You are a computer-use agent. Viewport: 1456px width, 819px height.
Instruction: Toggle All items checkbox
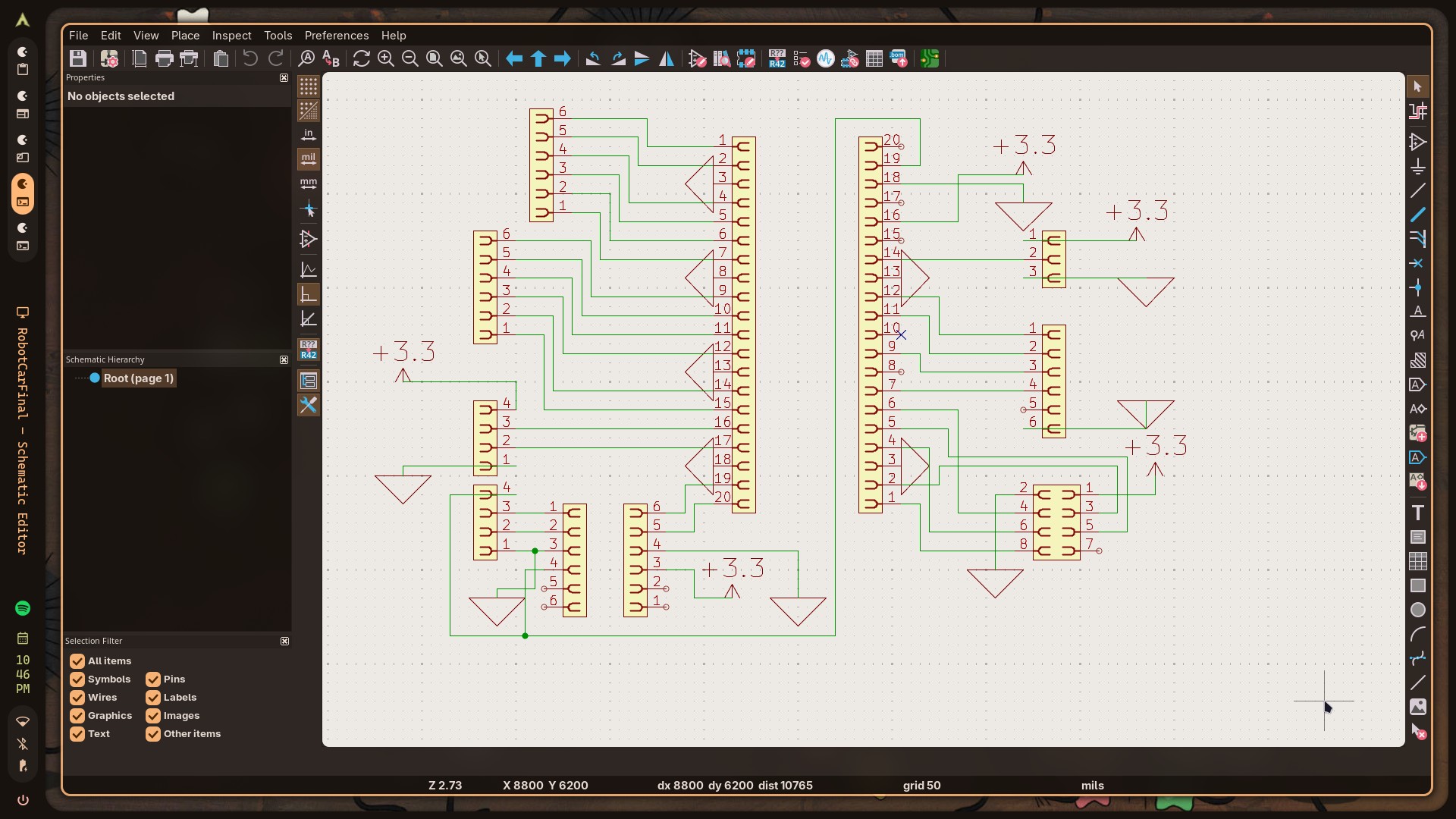(77, 661)
